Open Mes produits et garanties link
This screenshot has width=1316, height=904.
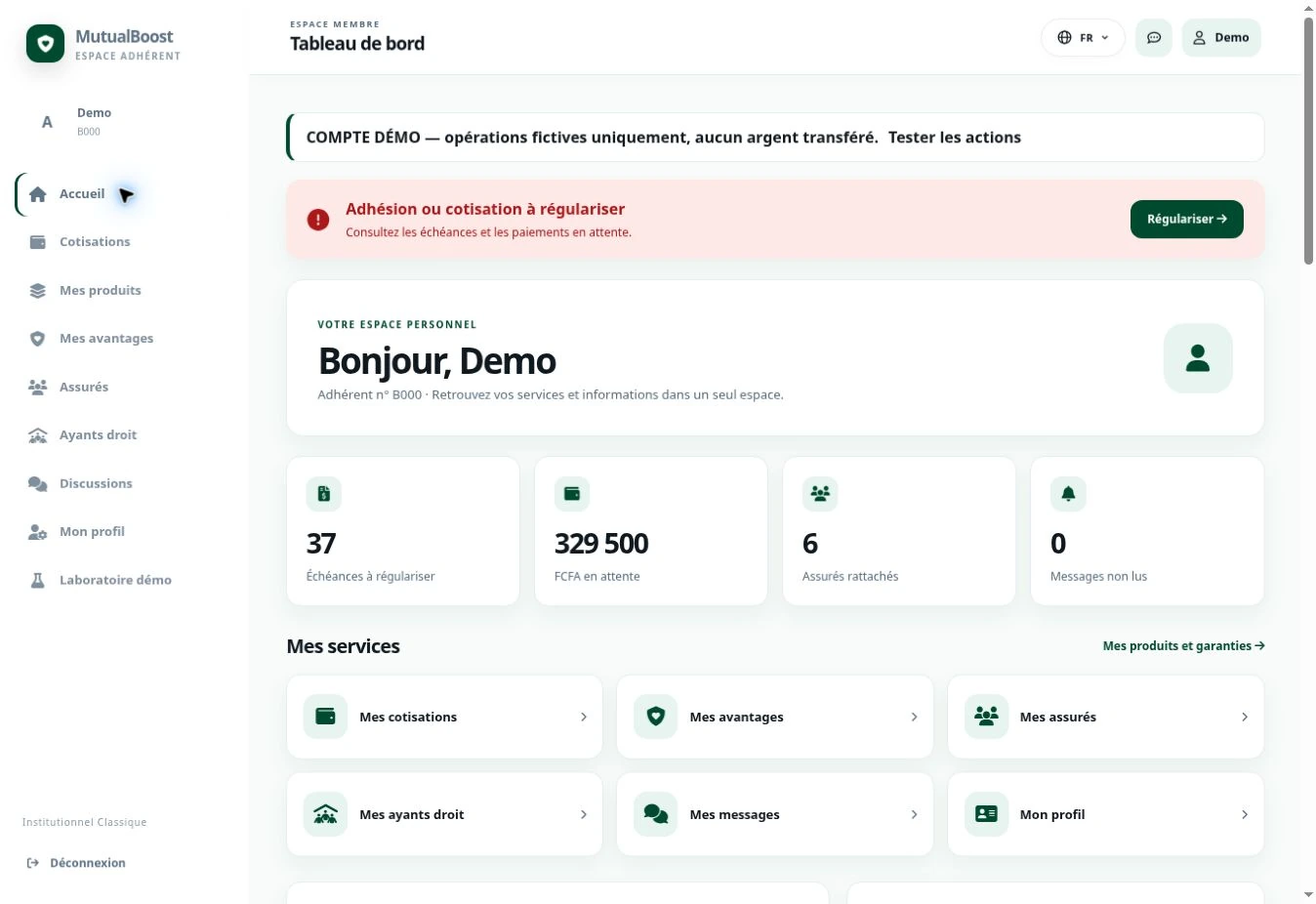click(x=1183, y=646)
